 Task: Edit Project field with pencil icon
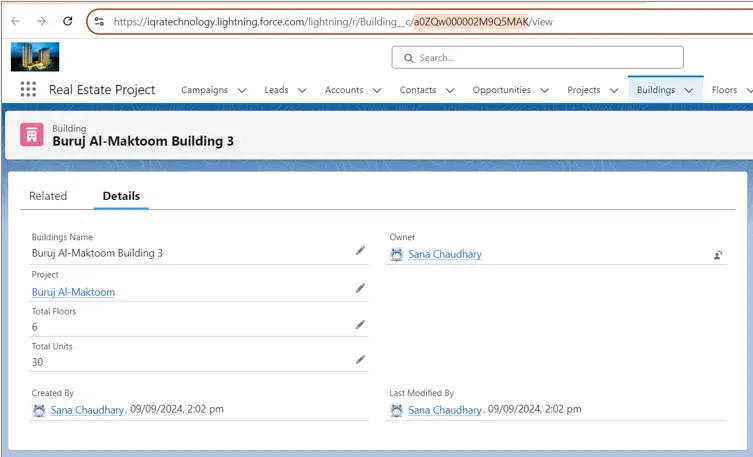point(360,288)
